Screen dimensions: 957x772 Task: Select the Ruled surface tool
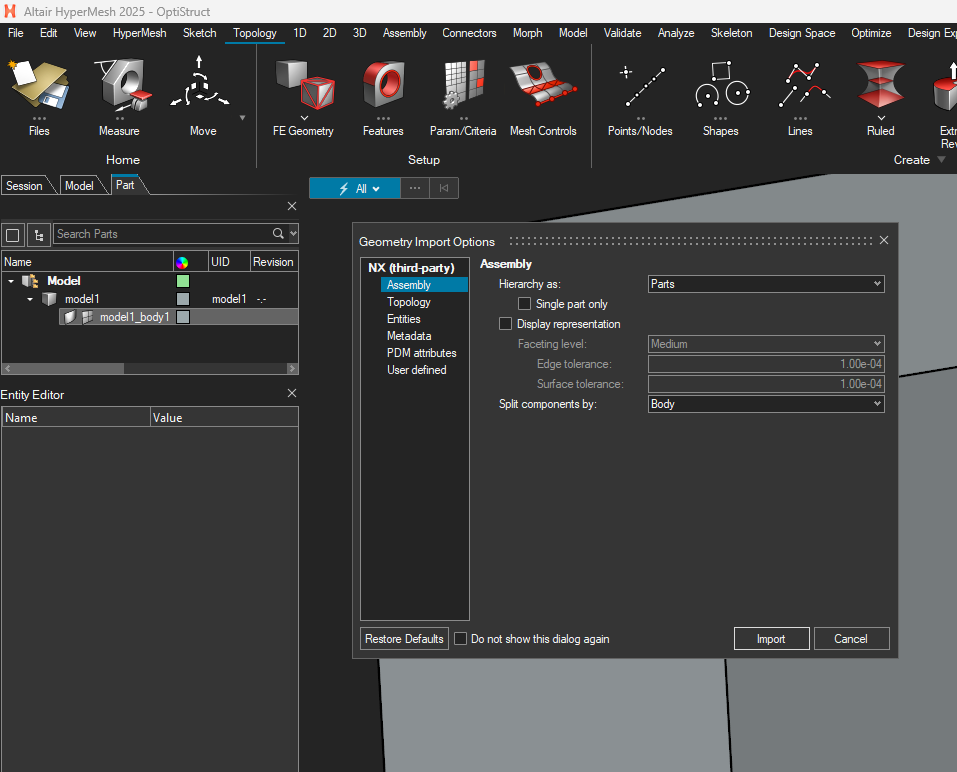coord(880,87)
